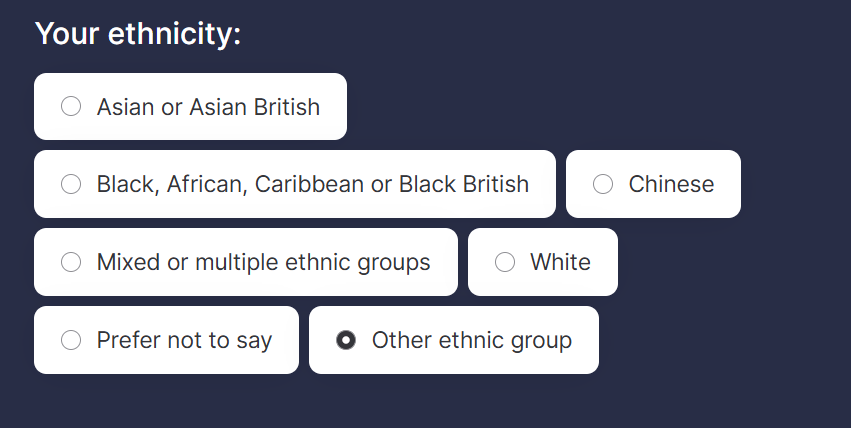Click the "Your ethnicity:" heading
Screen dimensions: 851x428
point(138,34)
